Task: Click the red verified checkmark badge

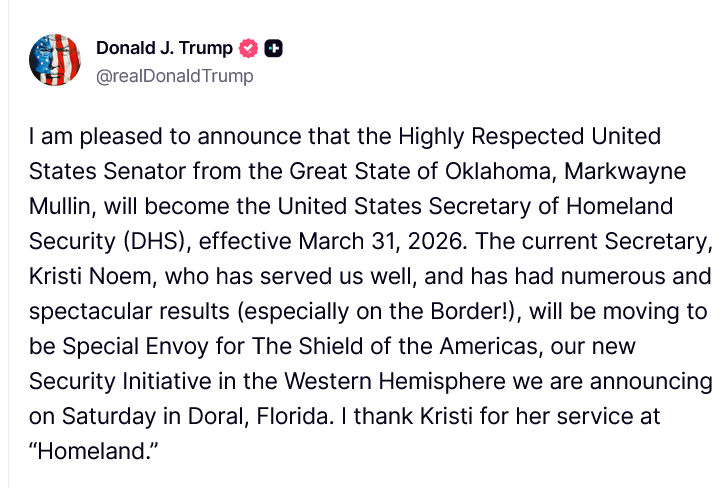Action: tap(248, 48)
